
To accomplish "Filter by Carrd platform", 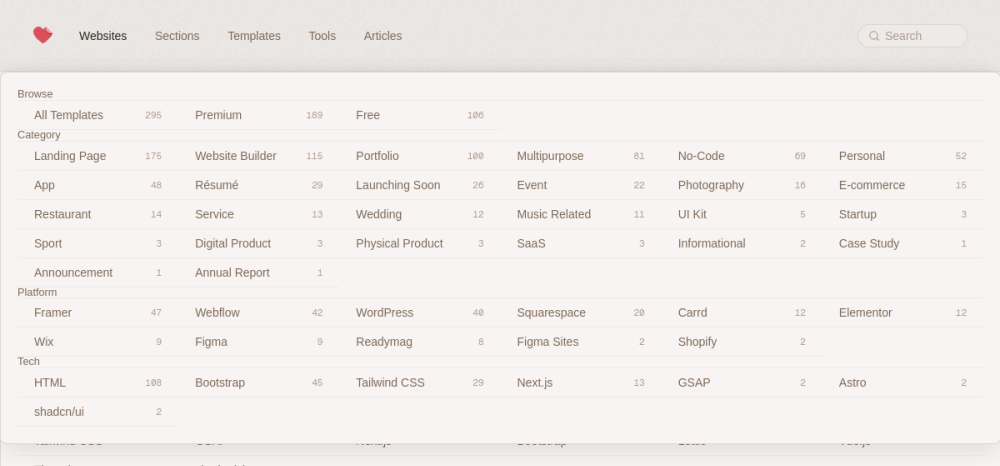I will 742,313.
